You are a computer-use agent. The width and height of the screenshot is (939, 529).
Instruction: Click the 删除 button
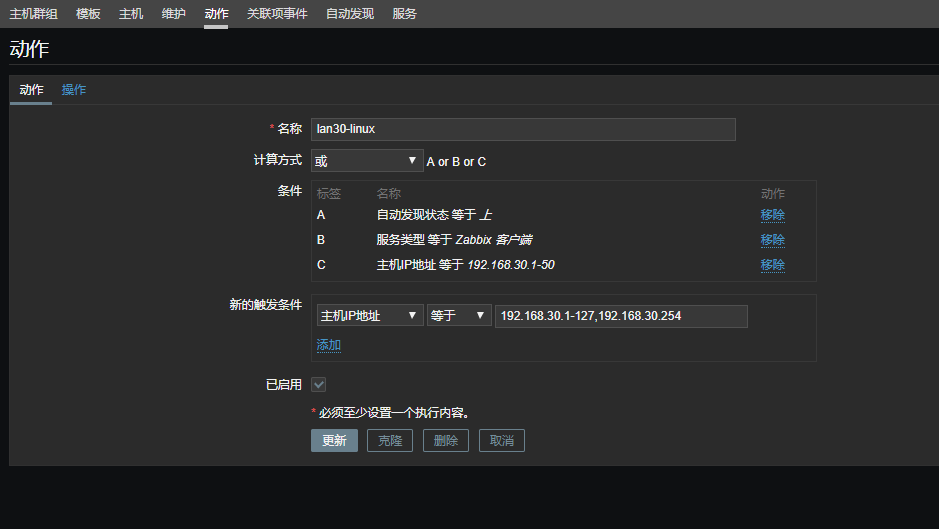(x=446, y=440)
